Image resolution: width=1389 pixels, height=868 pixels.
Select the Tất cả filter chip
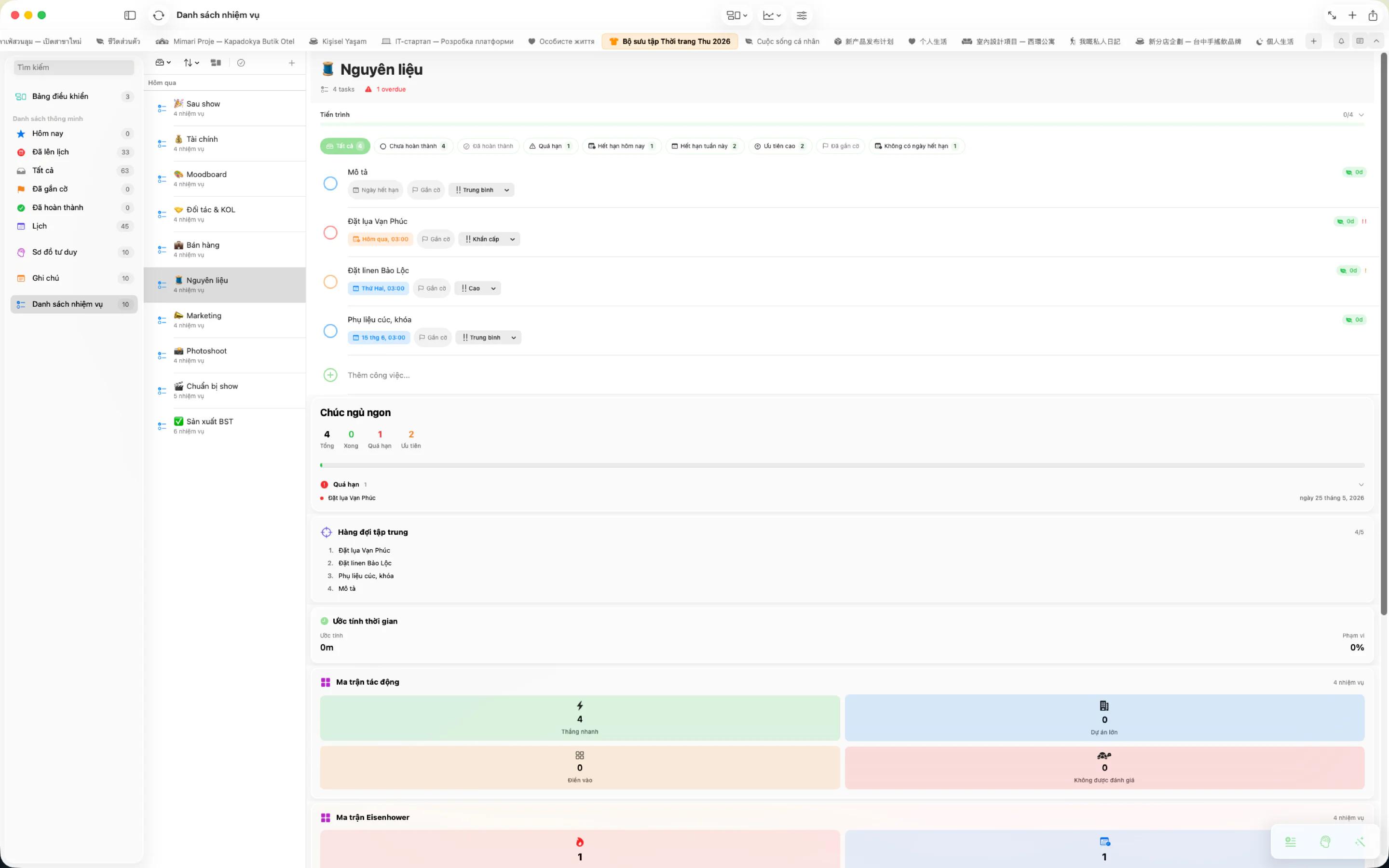pos(345,147)
